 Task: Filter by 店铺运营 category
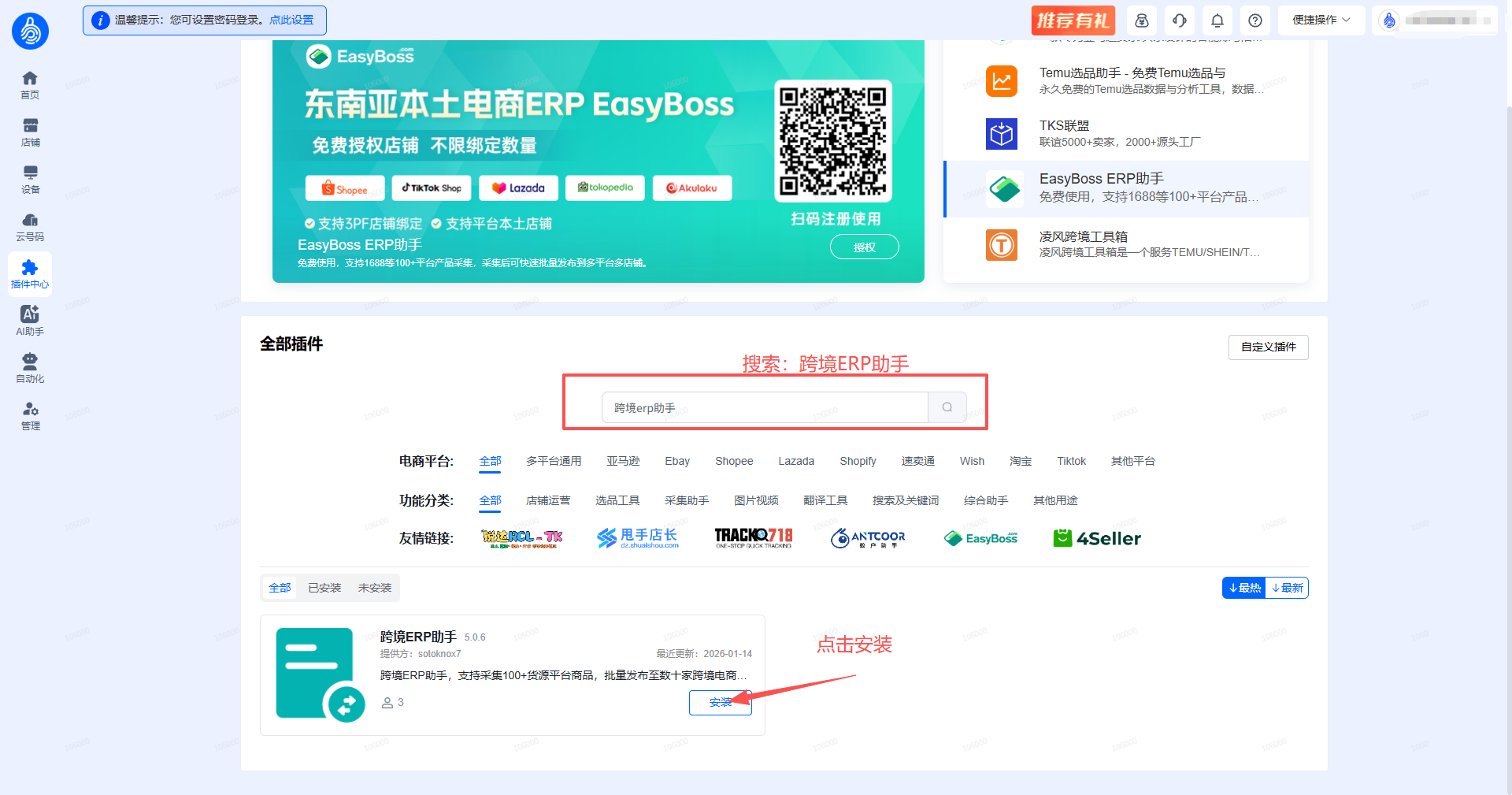point(548,500)
